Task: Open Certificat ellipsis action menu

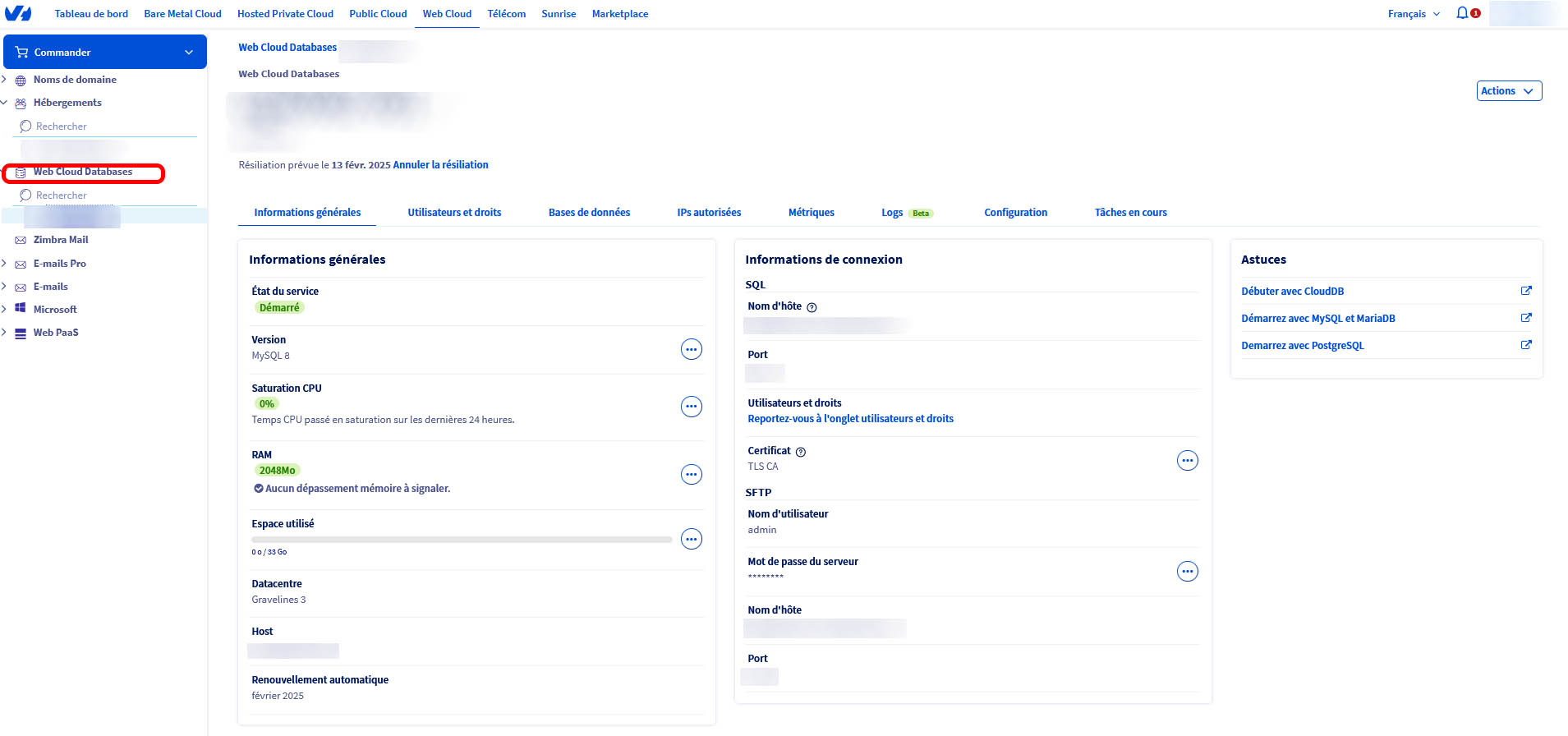Action: [1187, 461]
